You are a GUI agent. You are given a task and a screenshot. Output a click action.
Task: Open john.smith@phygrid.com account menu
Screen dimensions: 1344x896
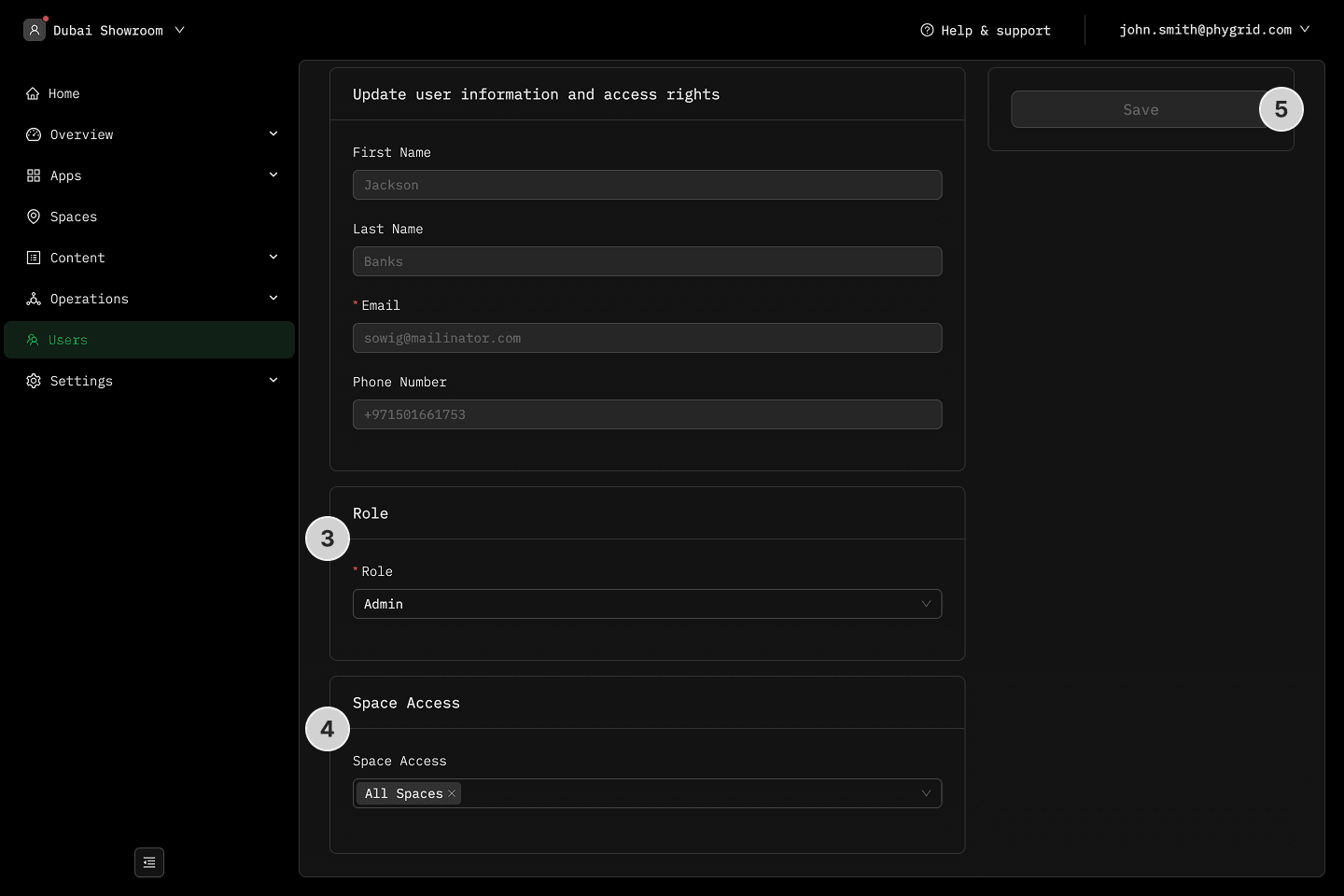tap(1213, 30)
